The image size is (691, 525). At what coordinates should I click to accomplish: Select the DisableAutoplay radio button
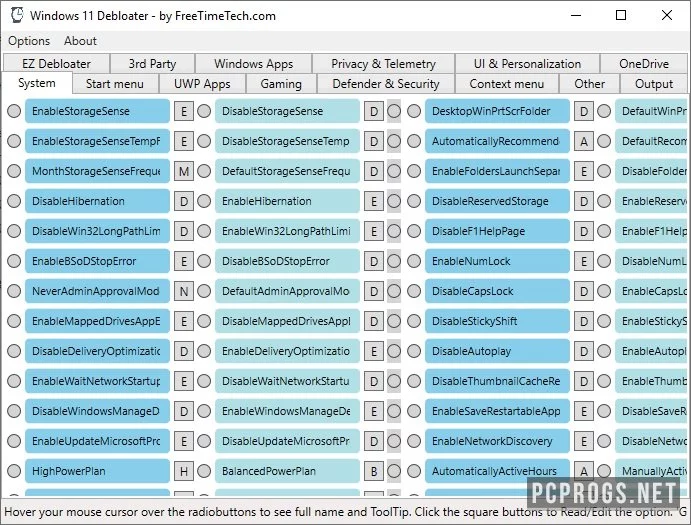click(x=414, y=351)
